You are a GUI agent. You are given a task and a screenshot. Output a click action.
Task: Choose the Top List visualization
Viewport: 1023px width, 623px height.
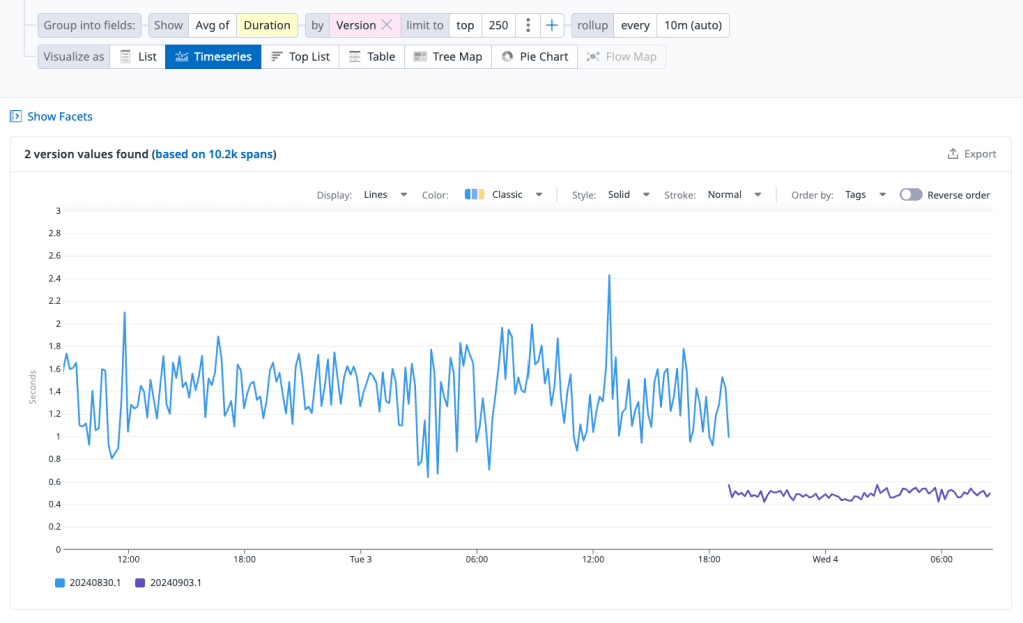[300, 57]
